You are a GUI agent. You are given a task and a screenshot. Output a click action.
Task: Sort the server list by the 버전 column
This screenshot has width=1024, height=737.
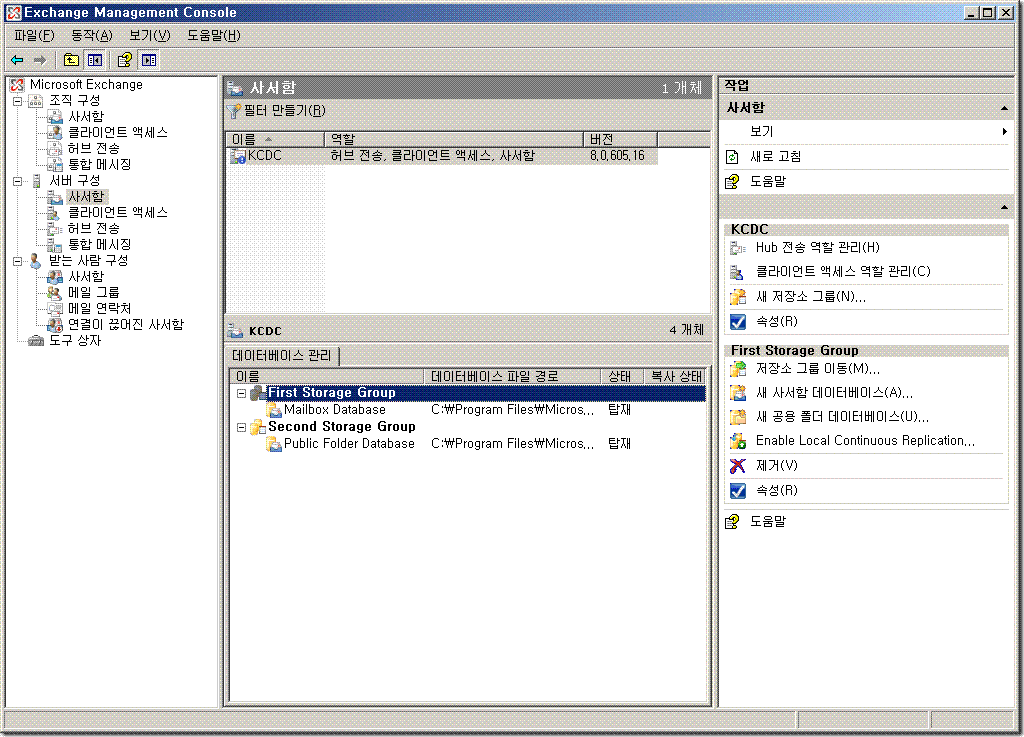pyautogui.click(x=620, y=139)
